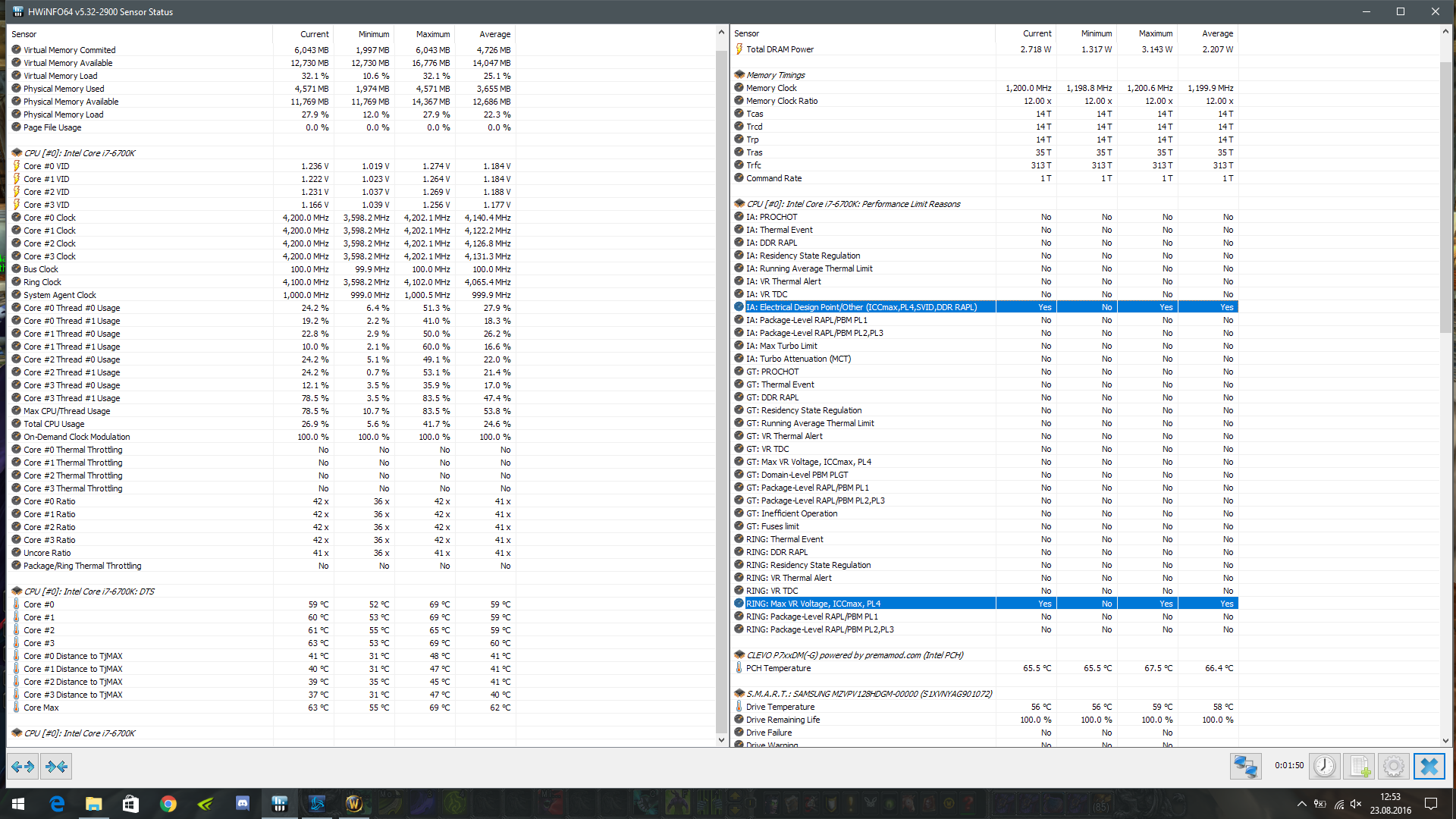Select the IA: Electrical Design Point/Other row
This screenshot has height=819, width=1456.
point(986,307)
